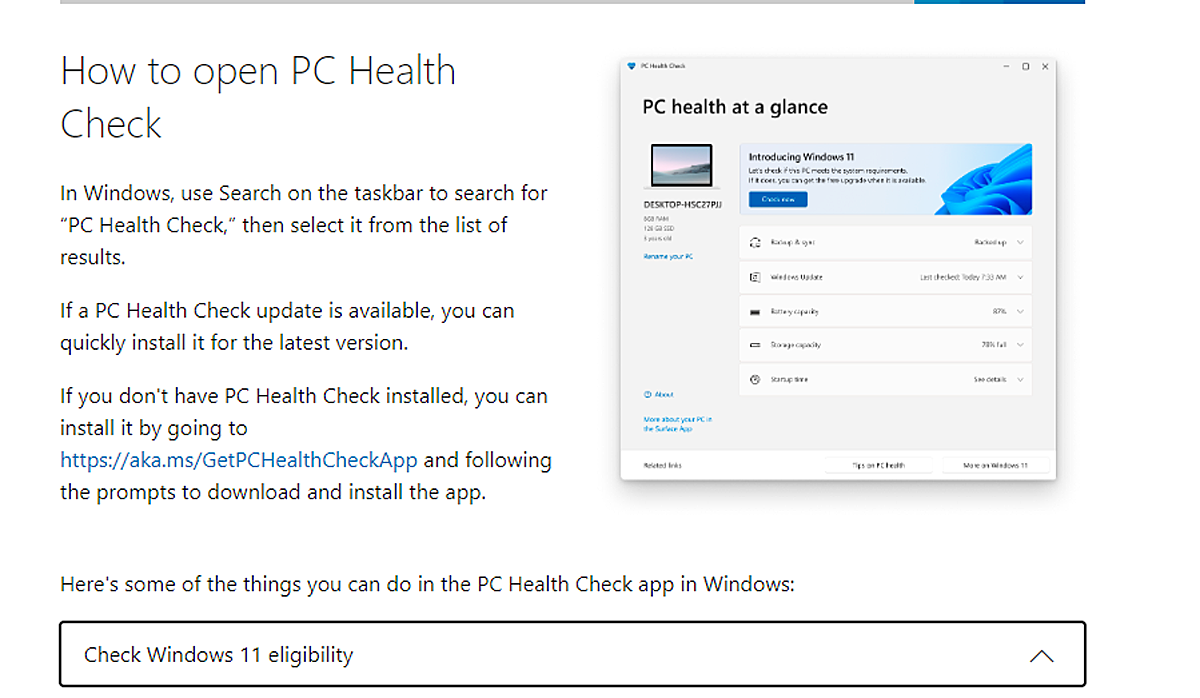Expand the Storage capacity section
The width and height of the screenshot is (1200, 698).
click(x=1019, y=345)
